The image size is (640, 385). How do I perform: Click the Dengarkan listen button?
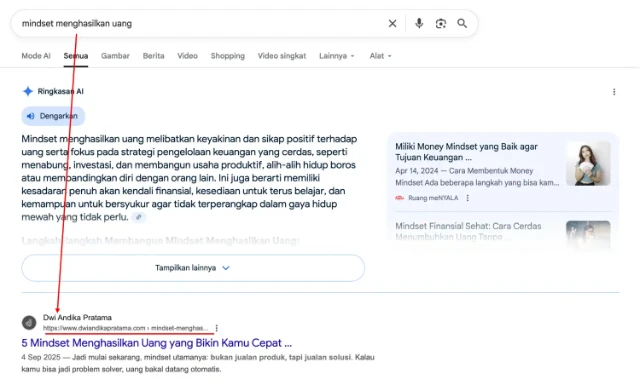click(x=53, y=116)
